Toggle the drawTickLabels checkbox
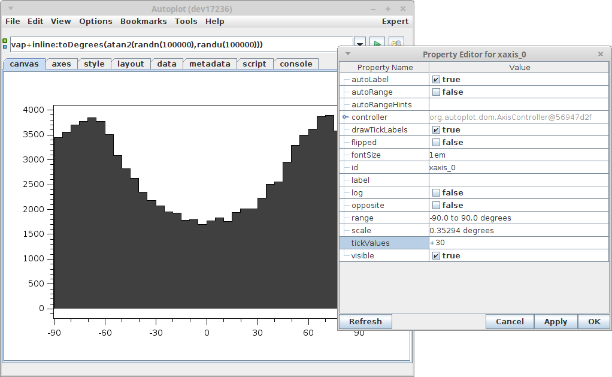Image resolution: width=612 pixels, height=377 pixels. pos(436,130)
